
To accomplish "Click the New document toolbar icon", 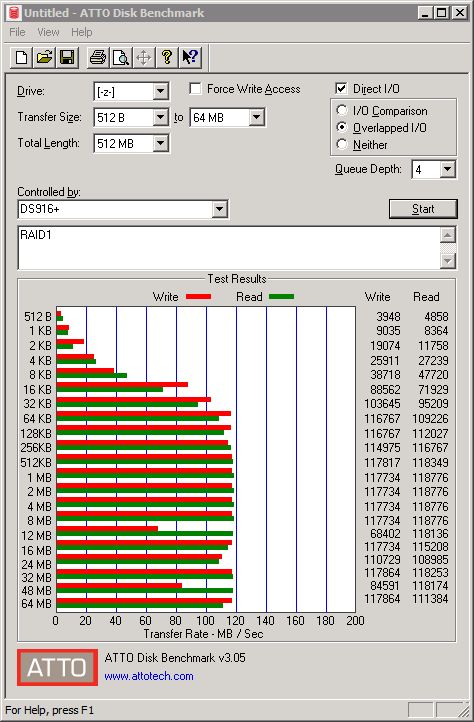I will (x=22, y=58).
